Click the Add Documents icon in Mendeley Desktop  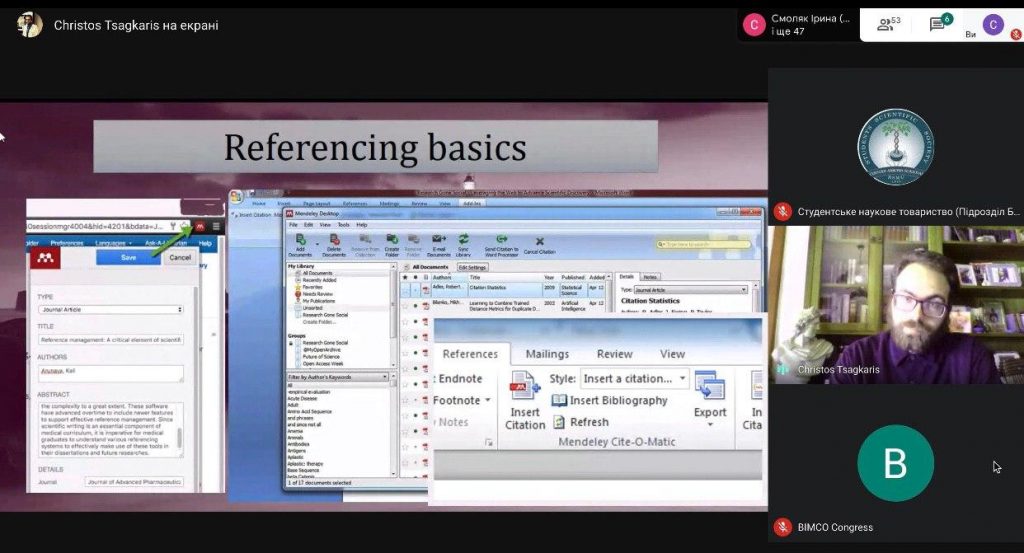pos(301,241)
